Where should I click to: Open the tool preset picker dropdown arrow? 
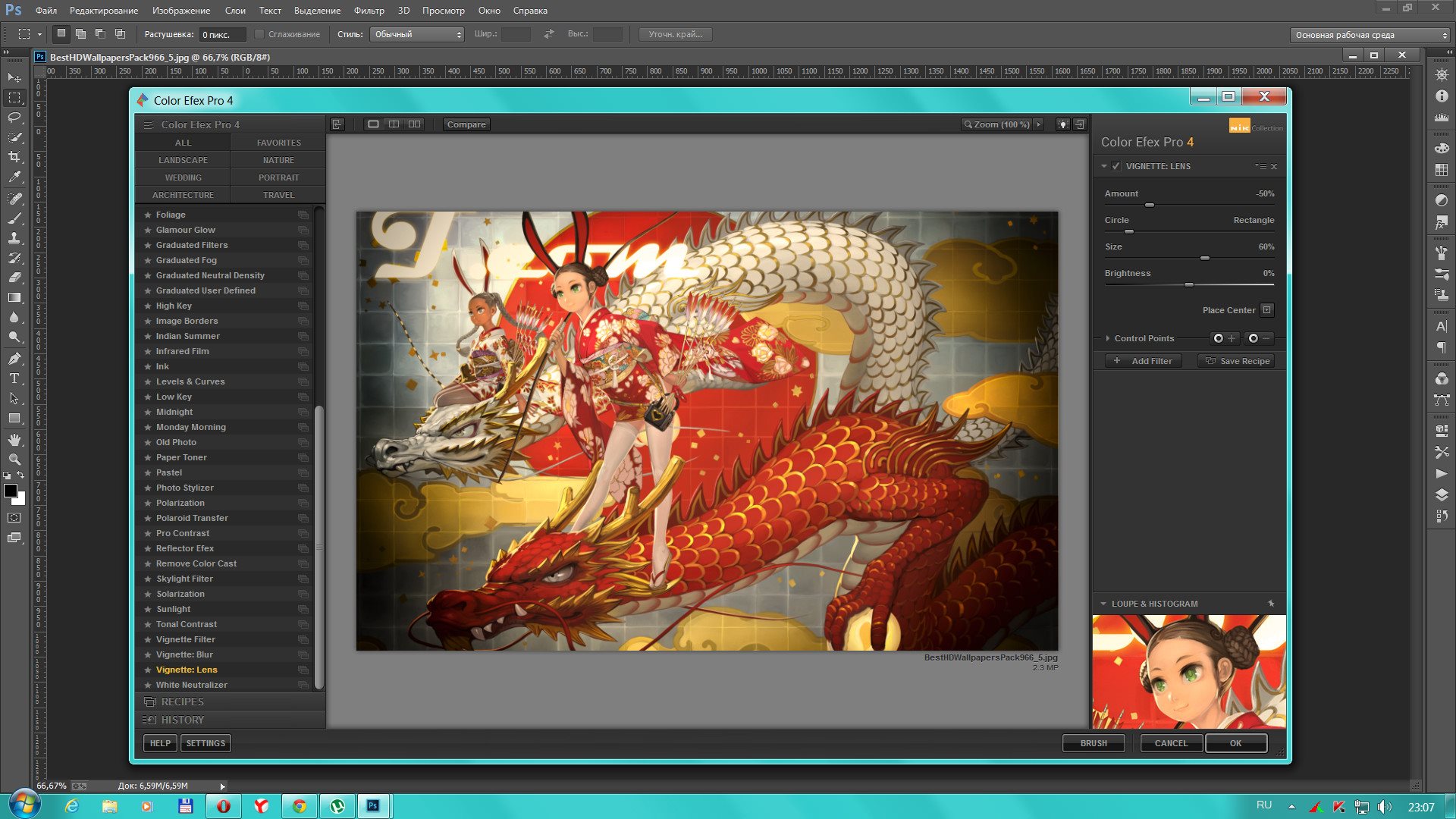[x=39, y=34]
